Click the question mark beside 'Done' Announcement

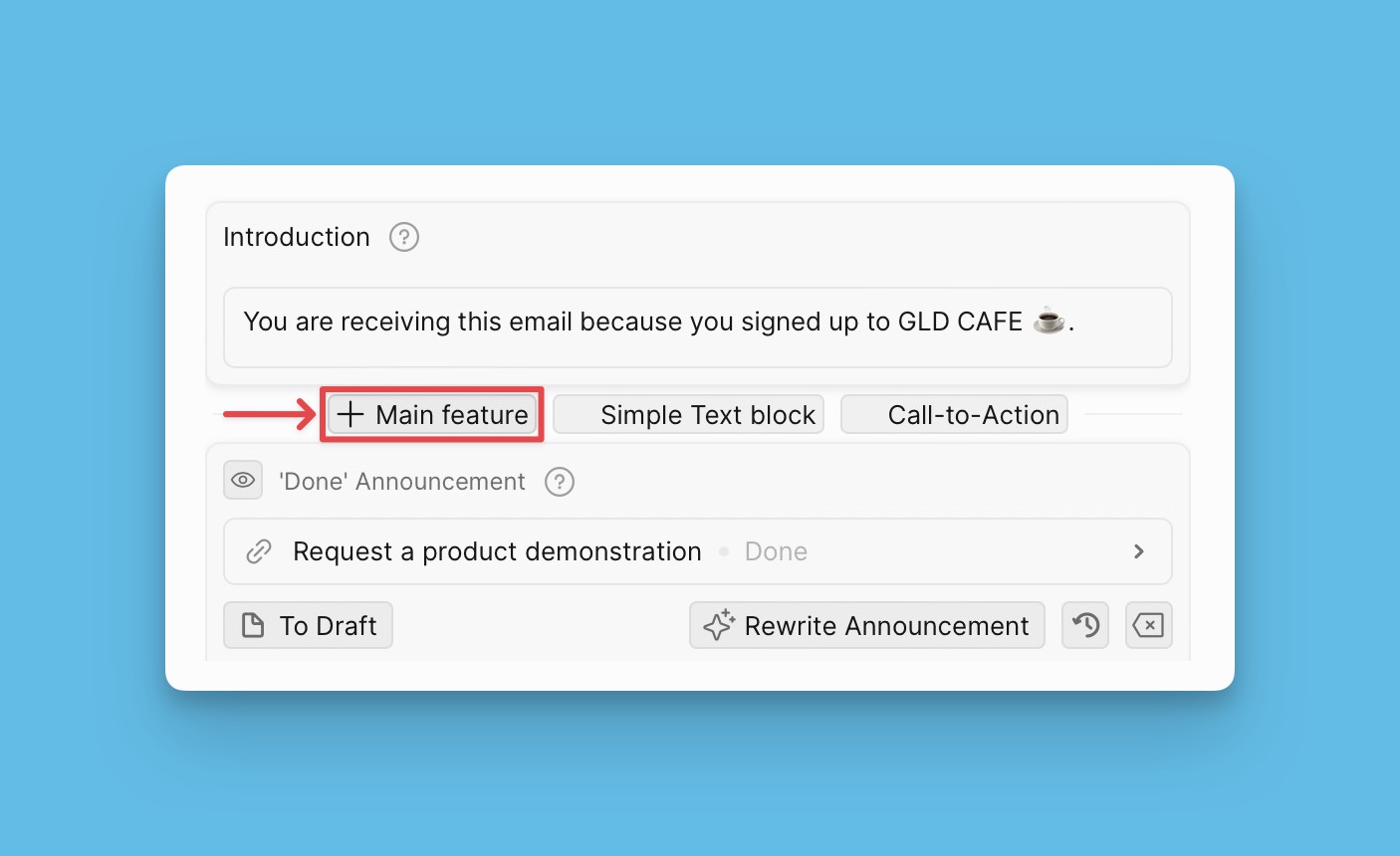(x=559, y=482)
